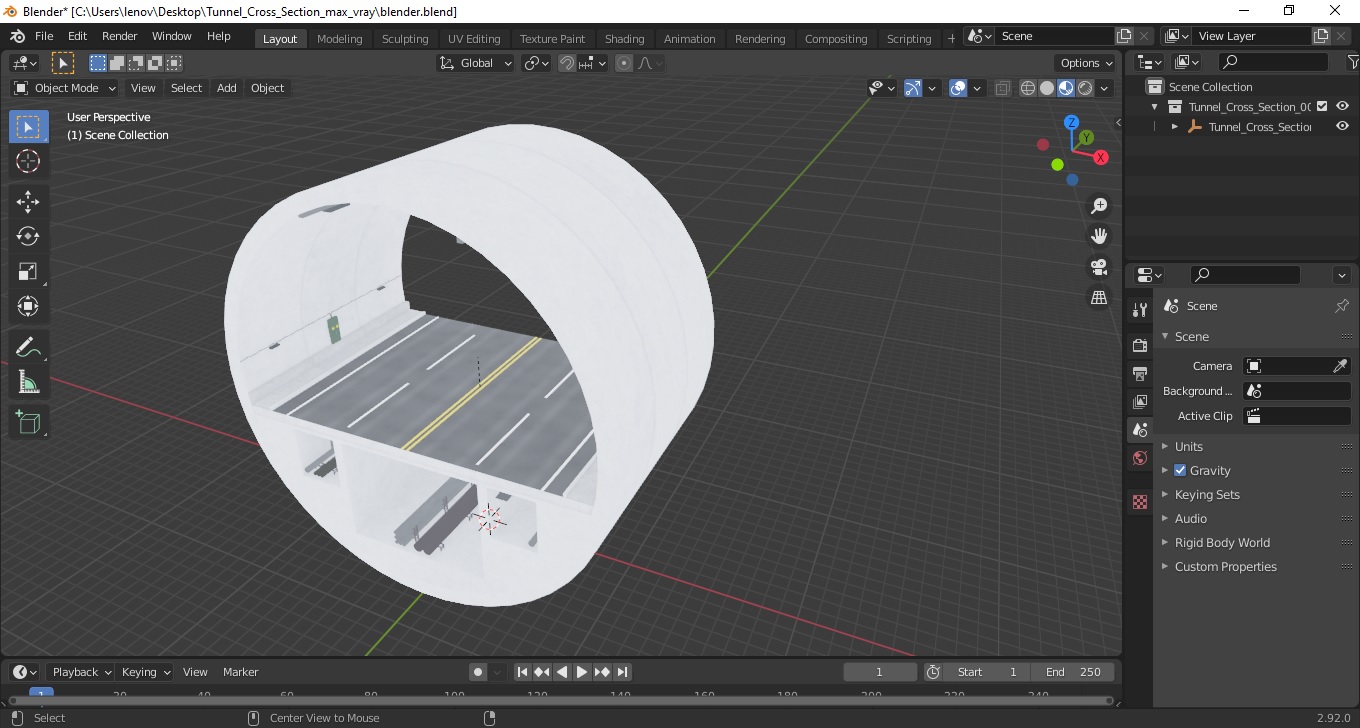This screenshot has width=1360, height=728.
Task: Click the End frame 250 field
Action: [x=1073, y=672]
